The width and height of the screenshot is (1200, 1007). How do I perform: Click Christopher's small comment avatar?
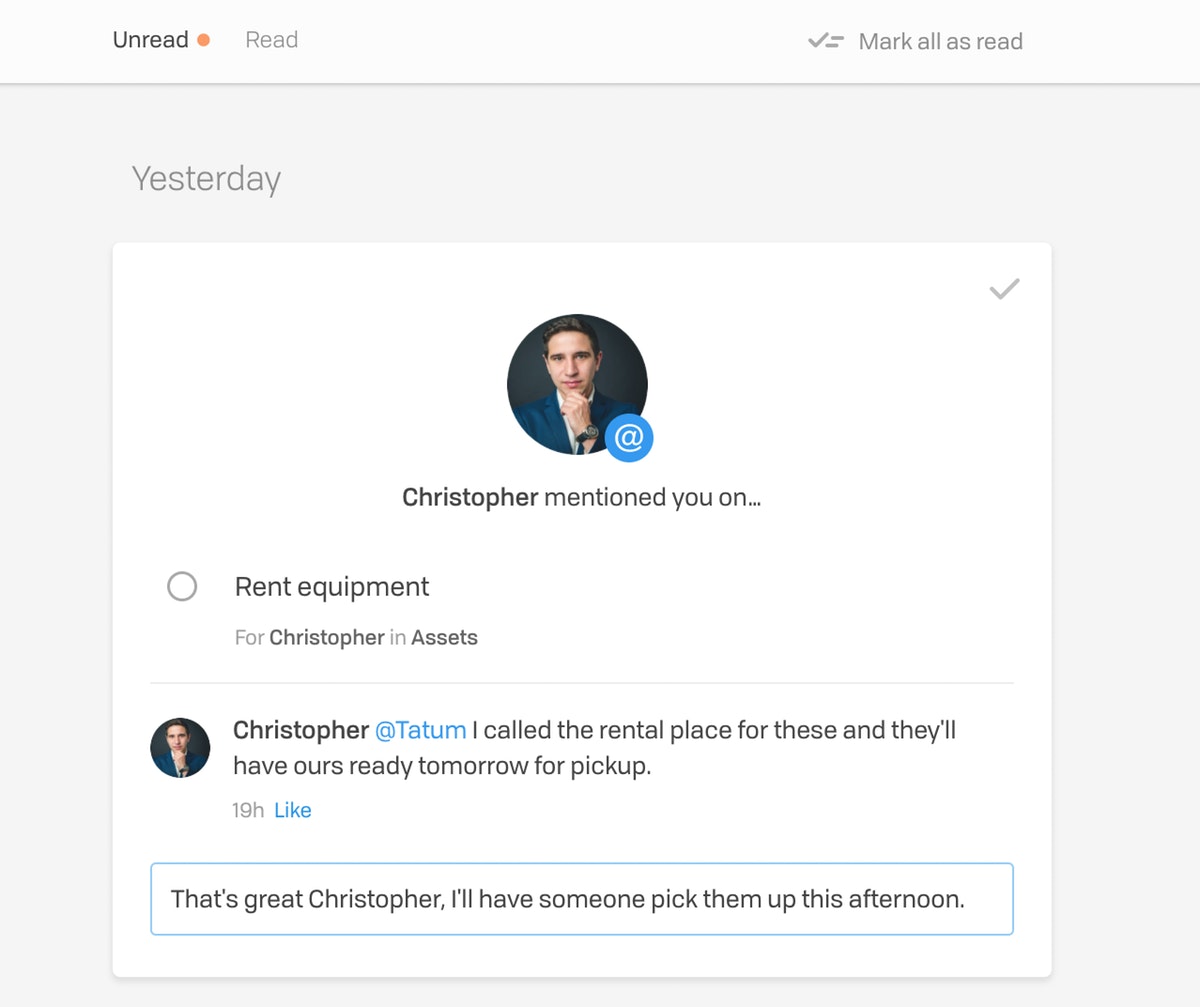point(180,748)
